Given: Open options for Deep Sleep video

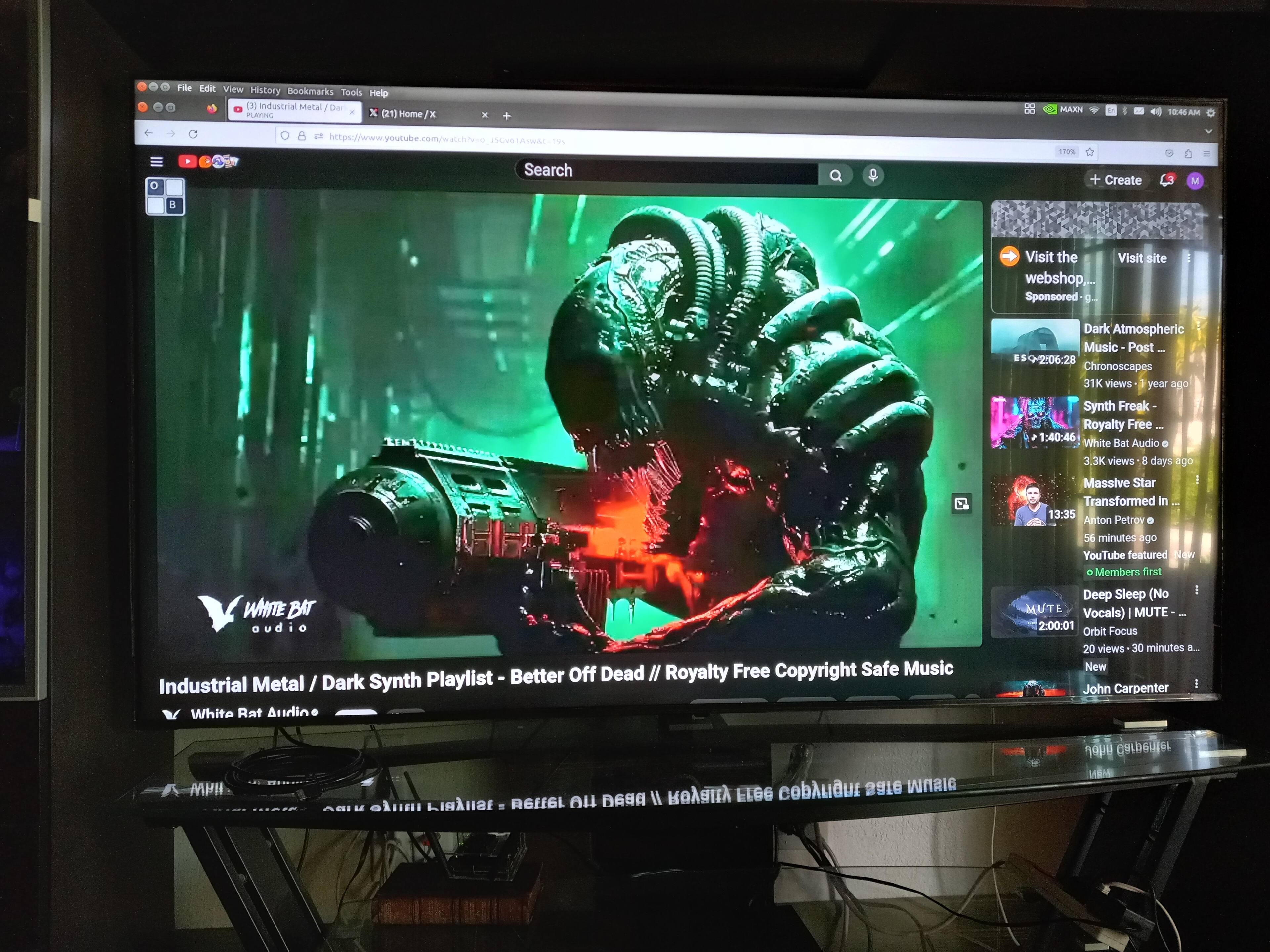Looking at the screenshot, I should (1197, 590).
